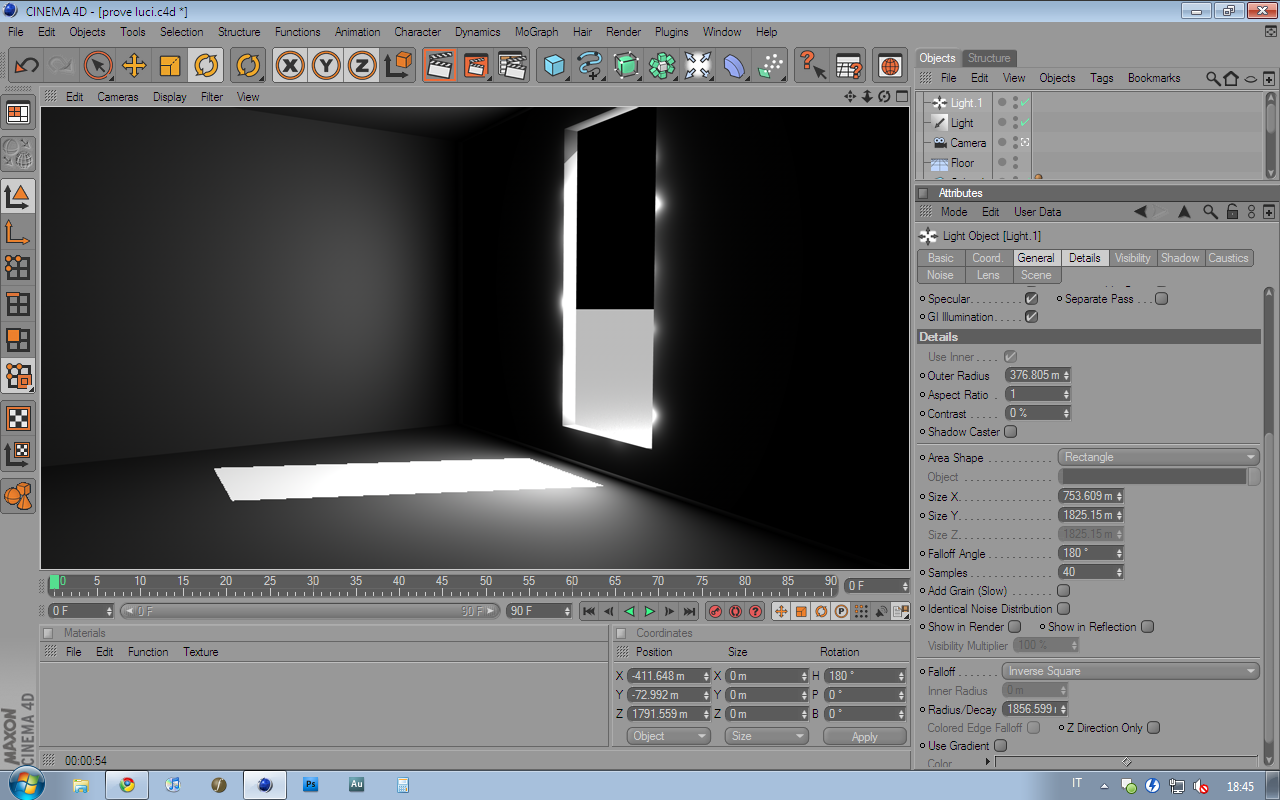Screen dimensions: 1280x800
Task: Open the Area Shape Rectangle dropdown
Action: click(1158, 457)
